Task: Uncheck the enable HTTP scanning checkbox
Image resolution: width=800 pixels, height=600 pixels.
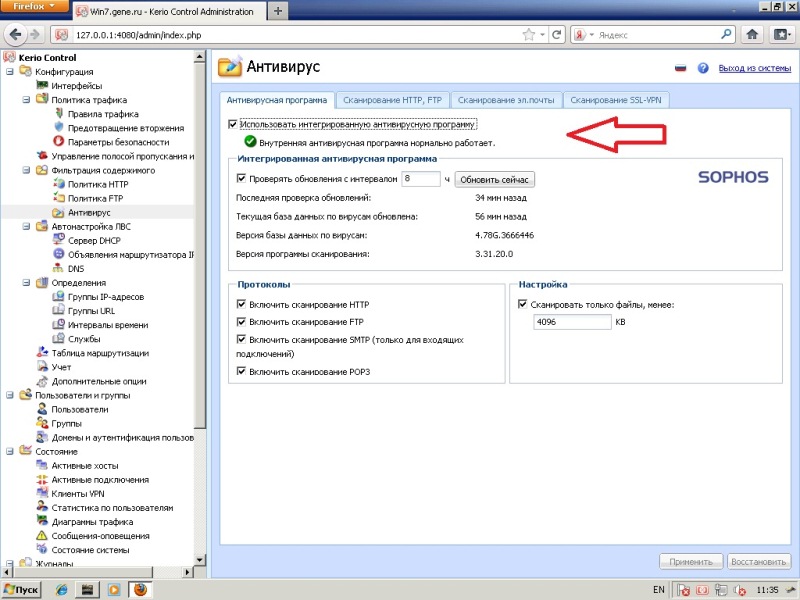Action: 241,303
